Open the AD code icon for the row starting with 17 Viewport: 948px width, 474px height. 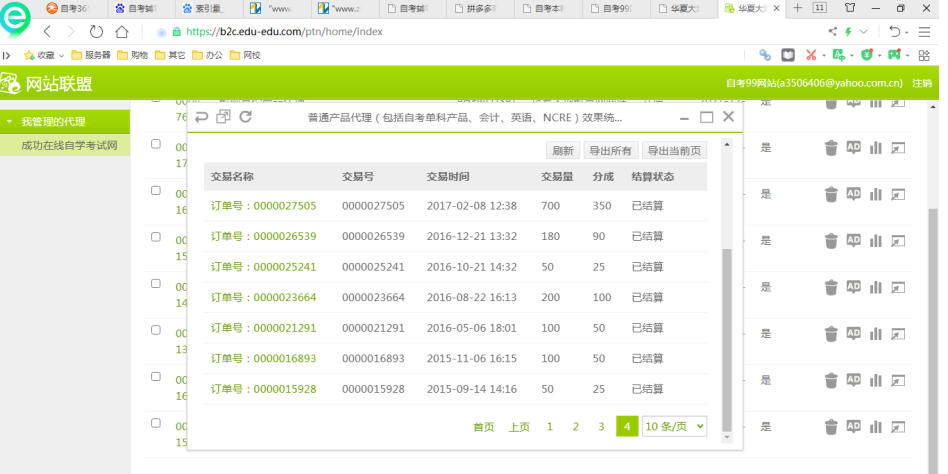[853, 148]
